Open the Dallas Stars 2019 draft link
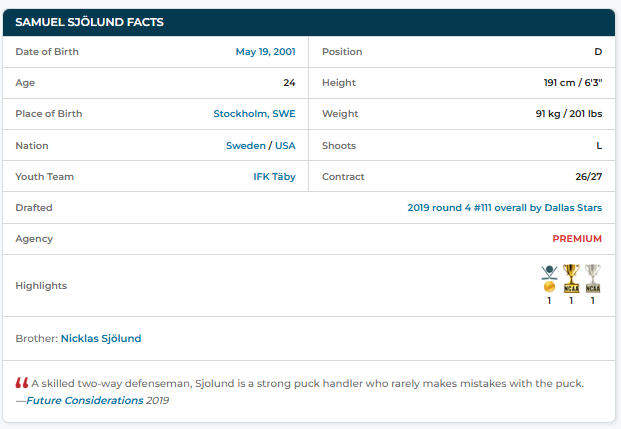Image resolution: width=621 pixels, height=429 pixels. tap(504, 208)
